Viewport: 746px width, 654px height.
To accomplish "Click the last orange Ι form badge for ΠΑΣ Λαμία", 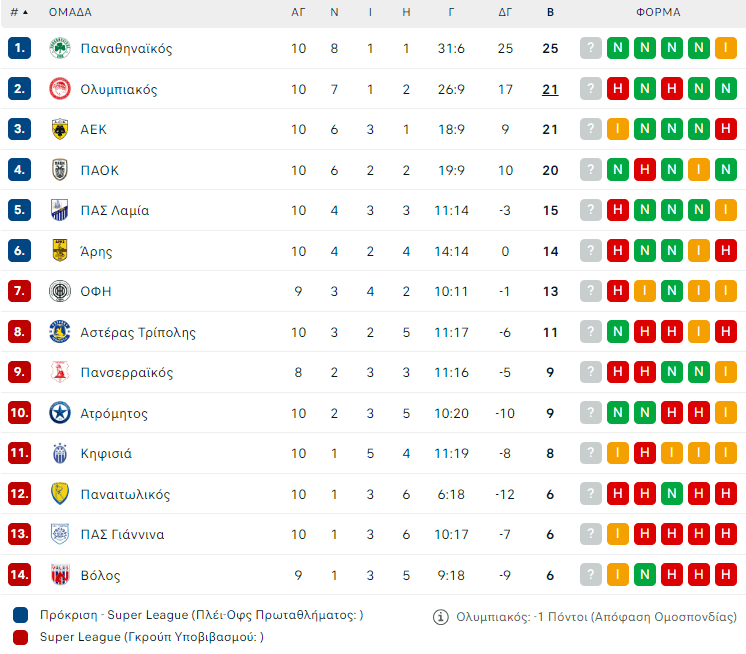I will [726, 210].
